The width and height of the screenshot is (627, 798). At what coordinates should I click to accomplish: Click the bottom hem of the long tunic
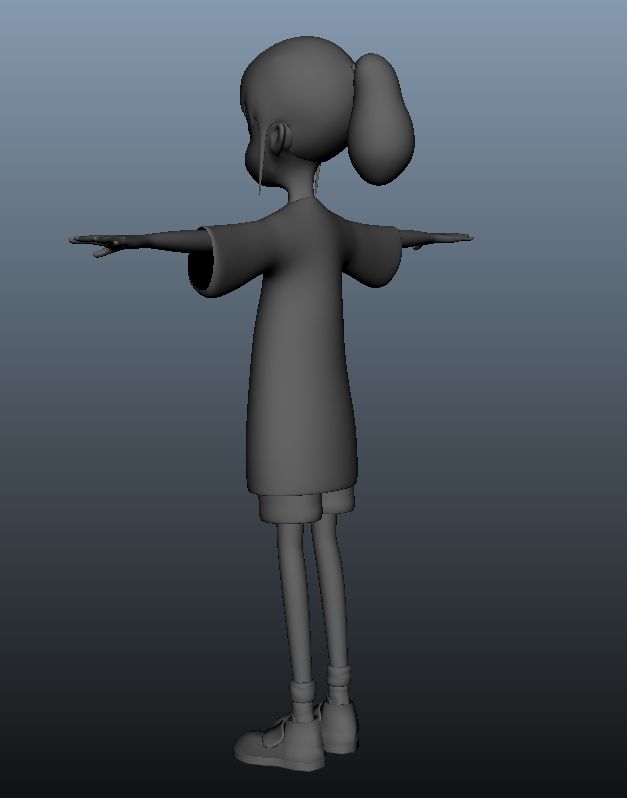click(x=300, y=487)
